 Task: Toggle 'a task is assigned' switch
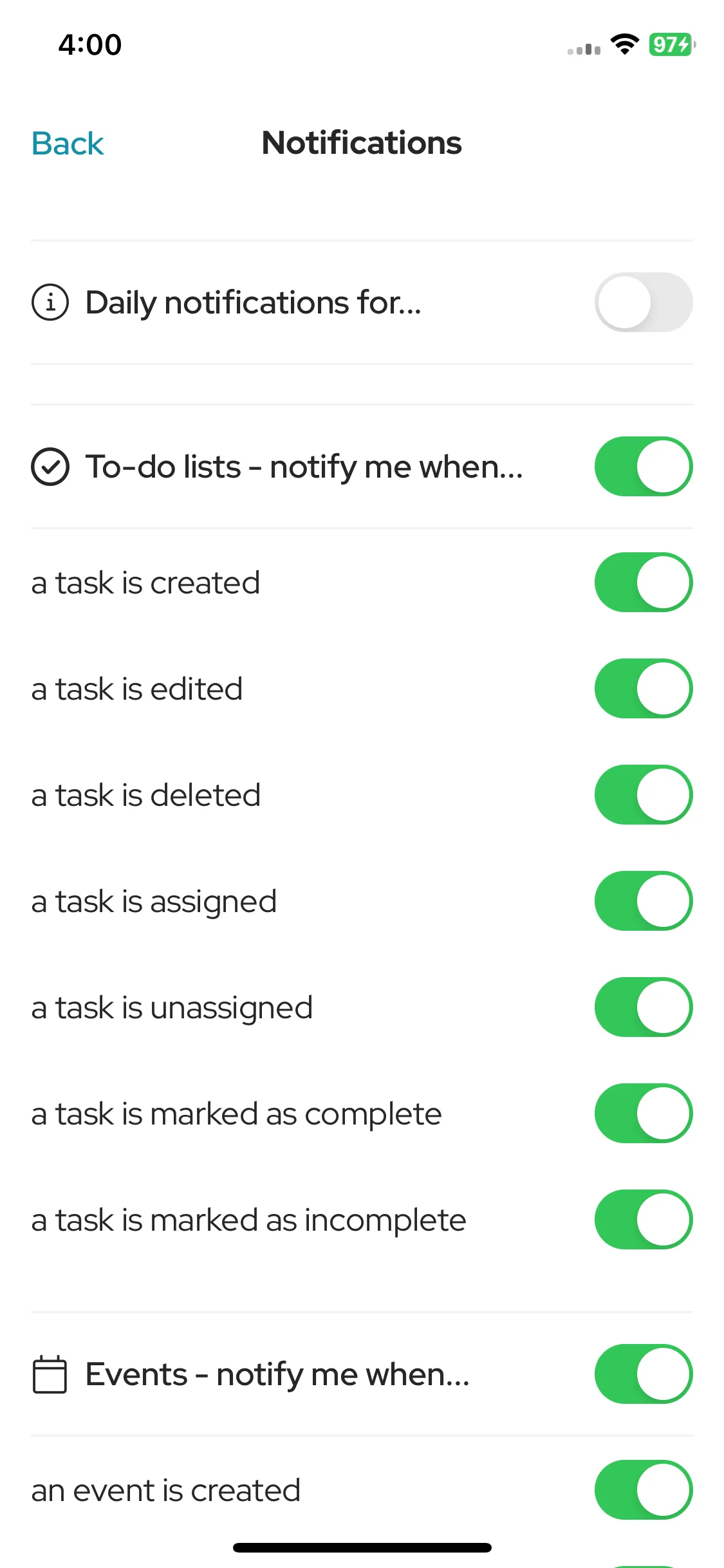point(644,901)
